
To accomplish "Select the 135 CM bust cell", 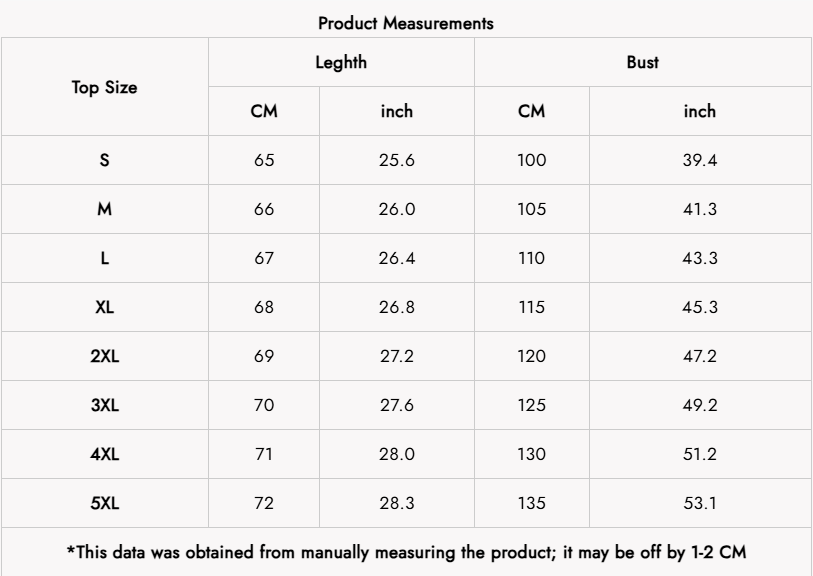I will [x=531, y=501].
